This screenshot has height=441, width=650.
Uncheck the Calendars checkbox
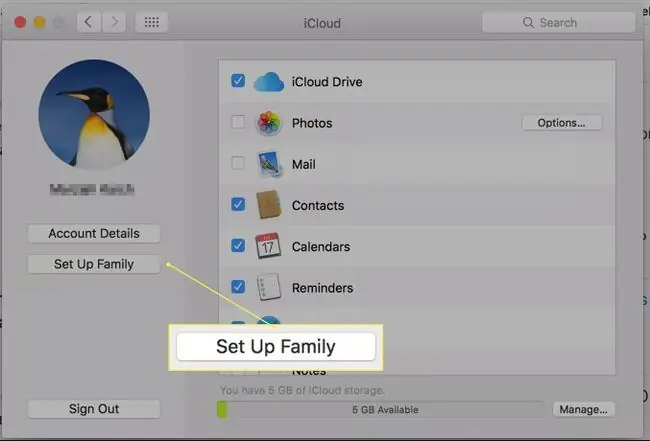pos(238,245)
